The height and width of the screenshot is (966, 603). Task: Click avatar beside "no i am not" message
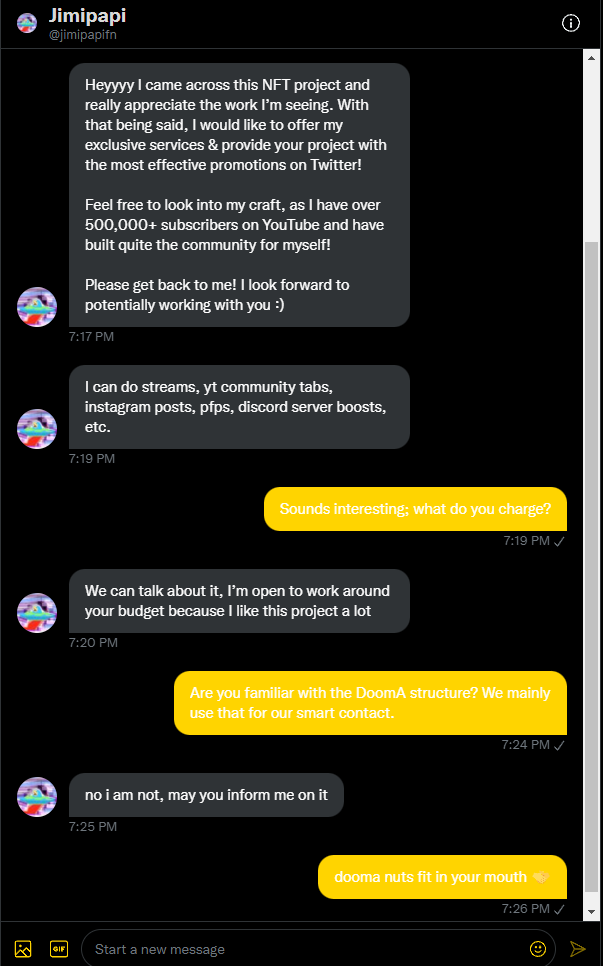pyautogui.click(x=37, y=796)
